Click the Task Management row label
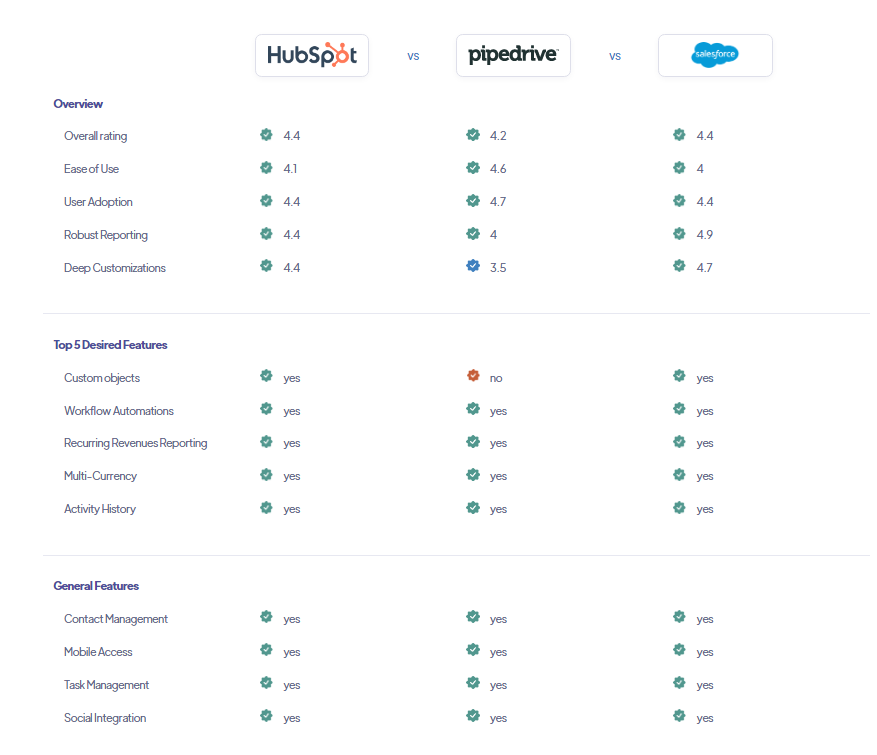 point(106,685)
